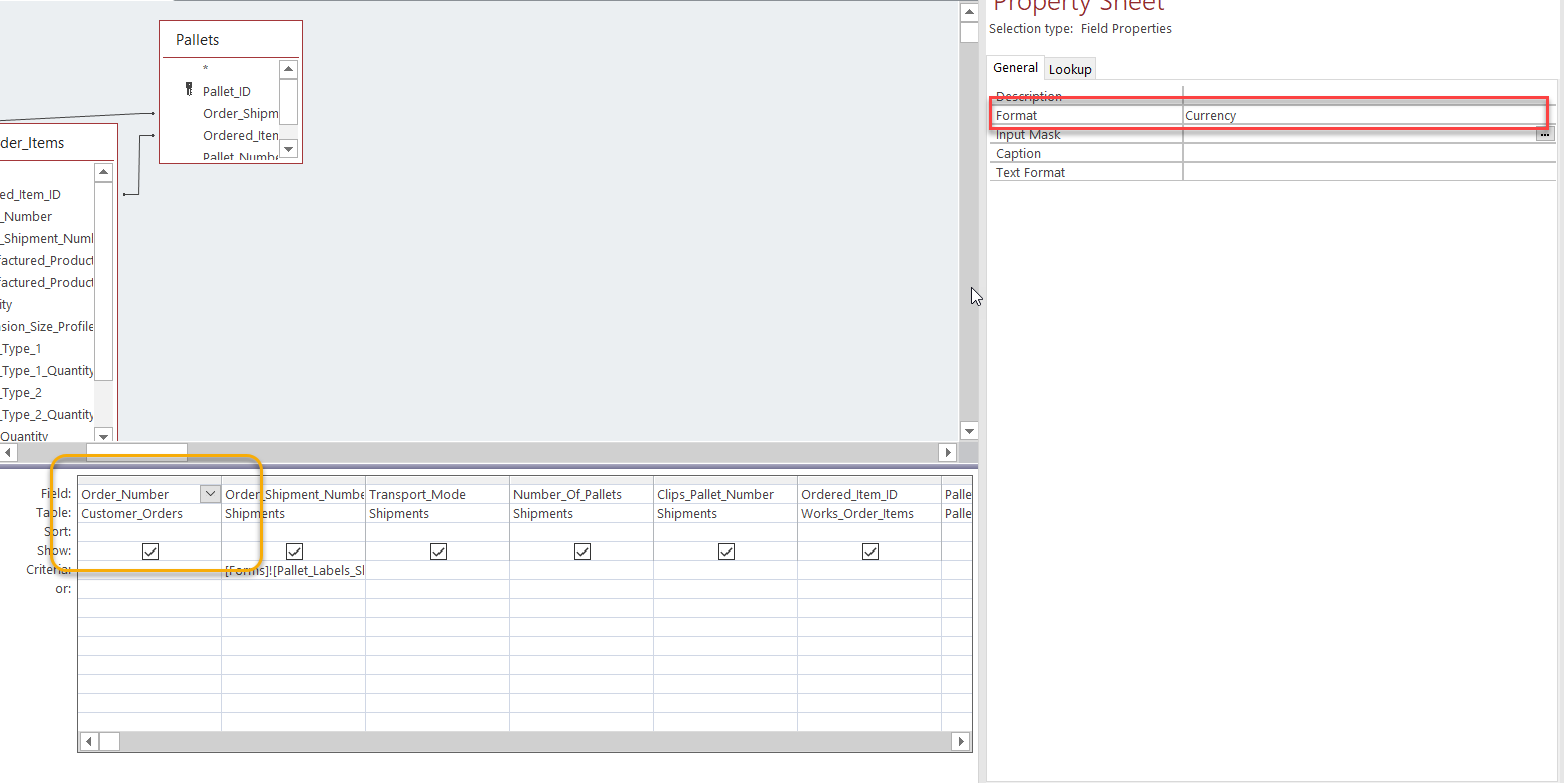
Task: Select Pallet_ID field in Pallets table
Action: coord(227,91)
